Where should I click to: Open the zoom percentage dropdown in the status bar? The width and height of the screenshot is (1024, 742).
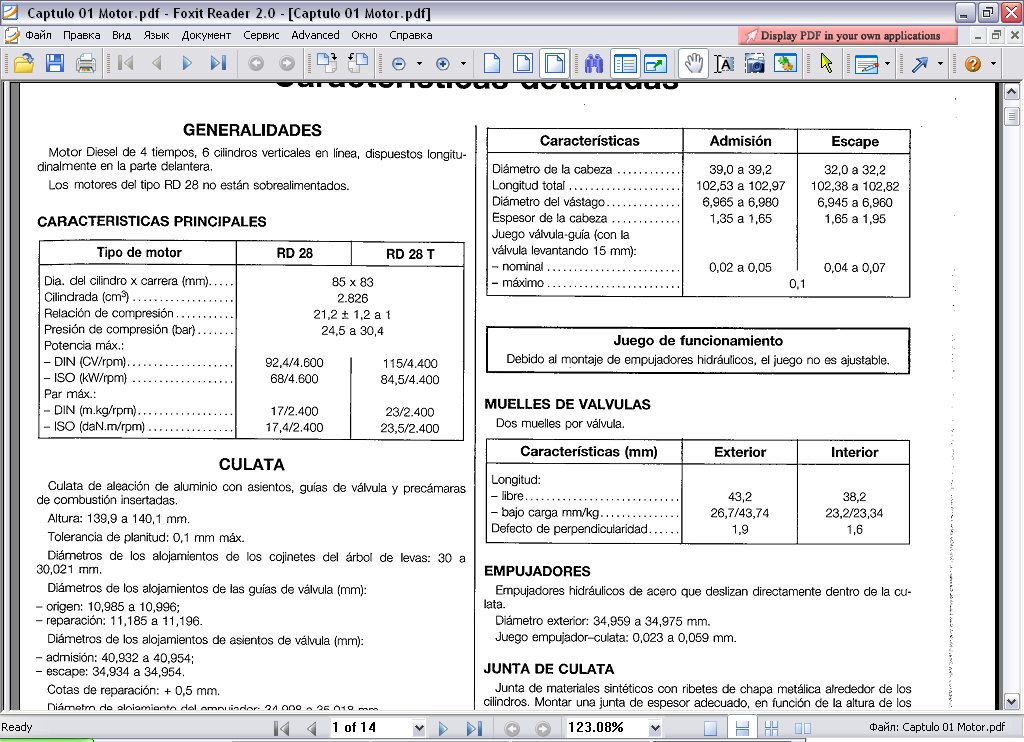[x=655, y=728]
